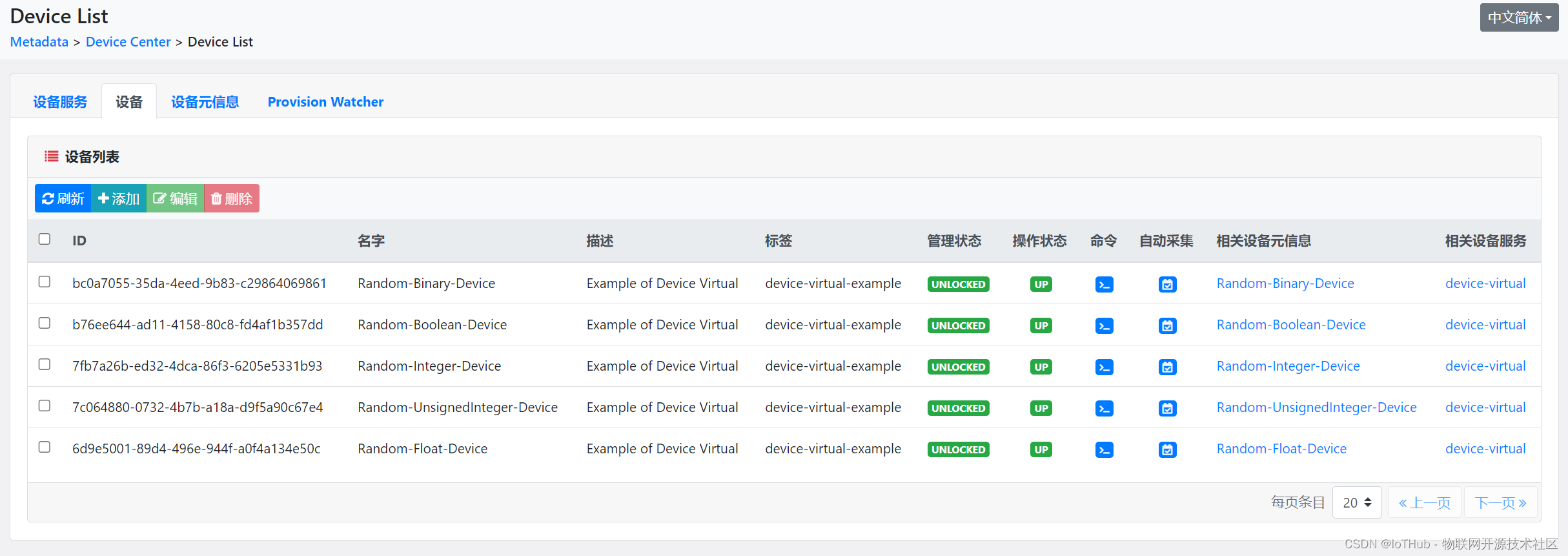Select the 设备 tab
The image size is (1568, 556).
(x=129, y=102)
